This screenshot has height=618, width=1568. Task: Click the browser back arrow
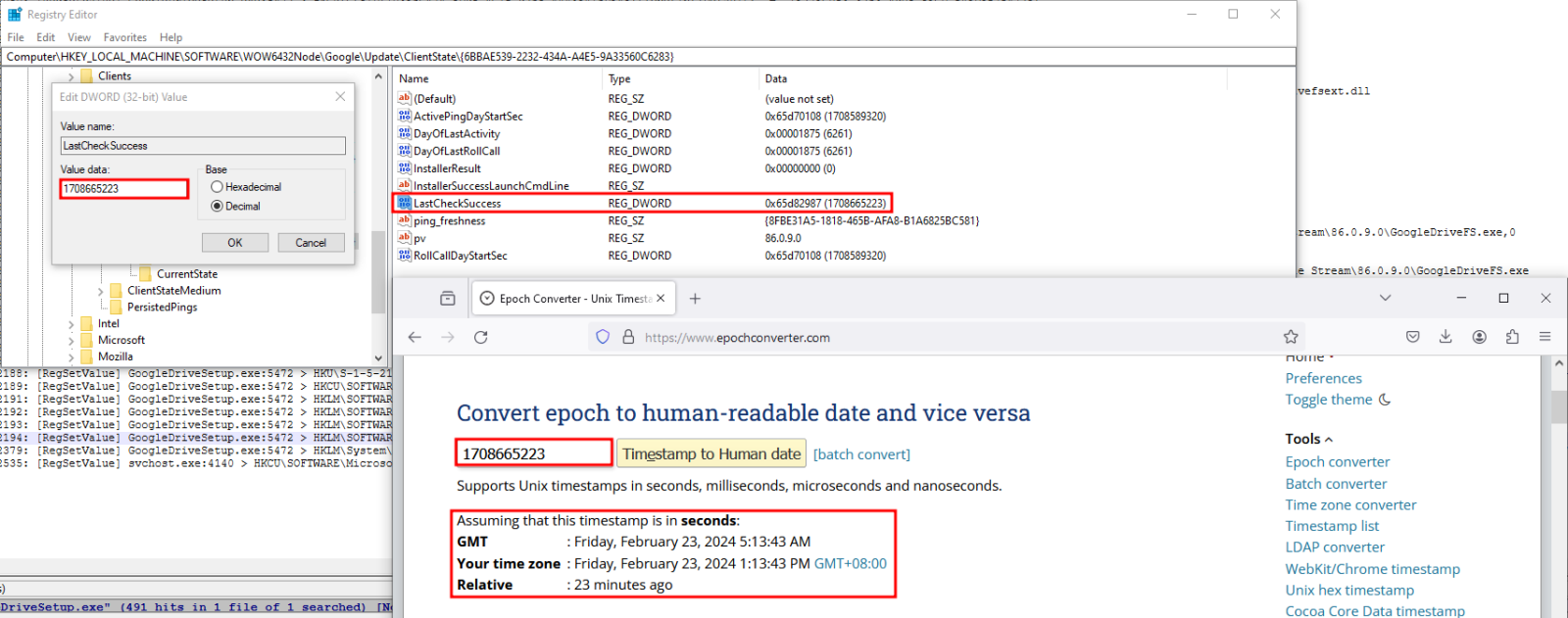pyautogui.click(x=415, y=337)
